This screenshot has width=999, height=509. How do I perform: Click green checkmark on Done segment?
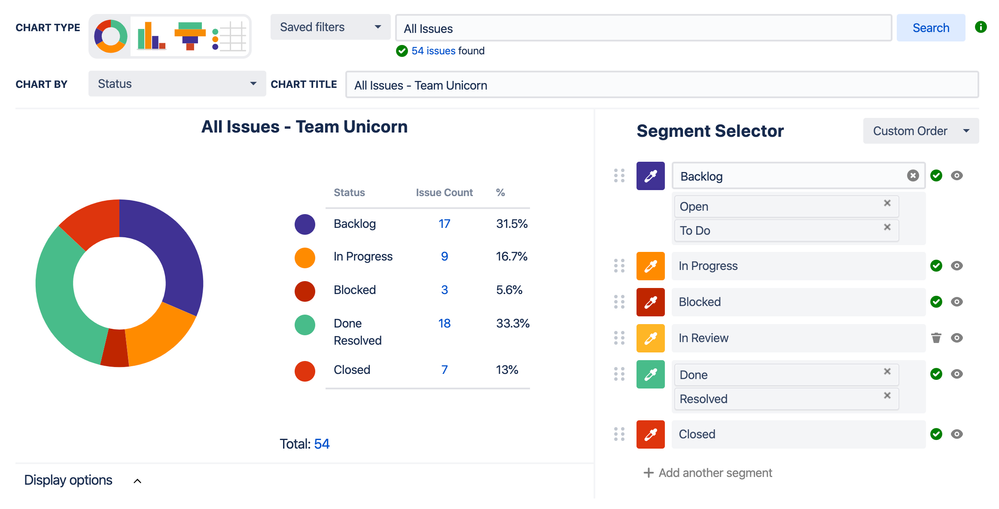click(936, 374)
